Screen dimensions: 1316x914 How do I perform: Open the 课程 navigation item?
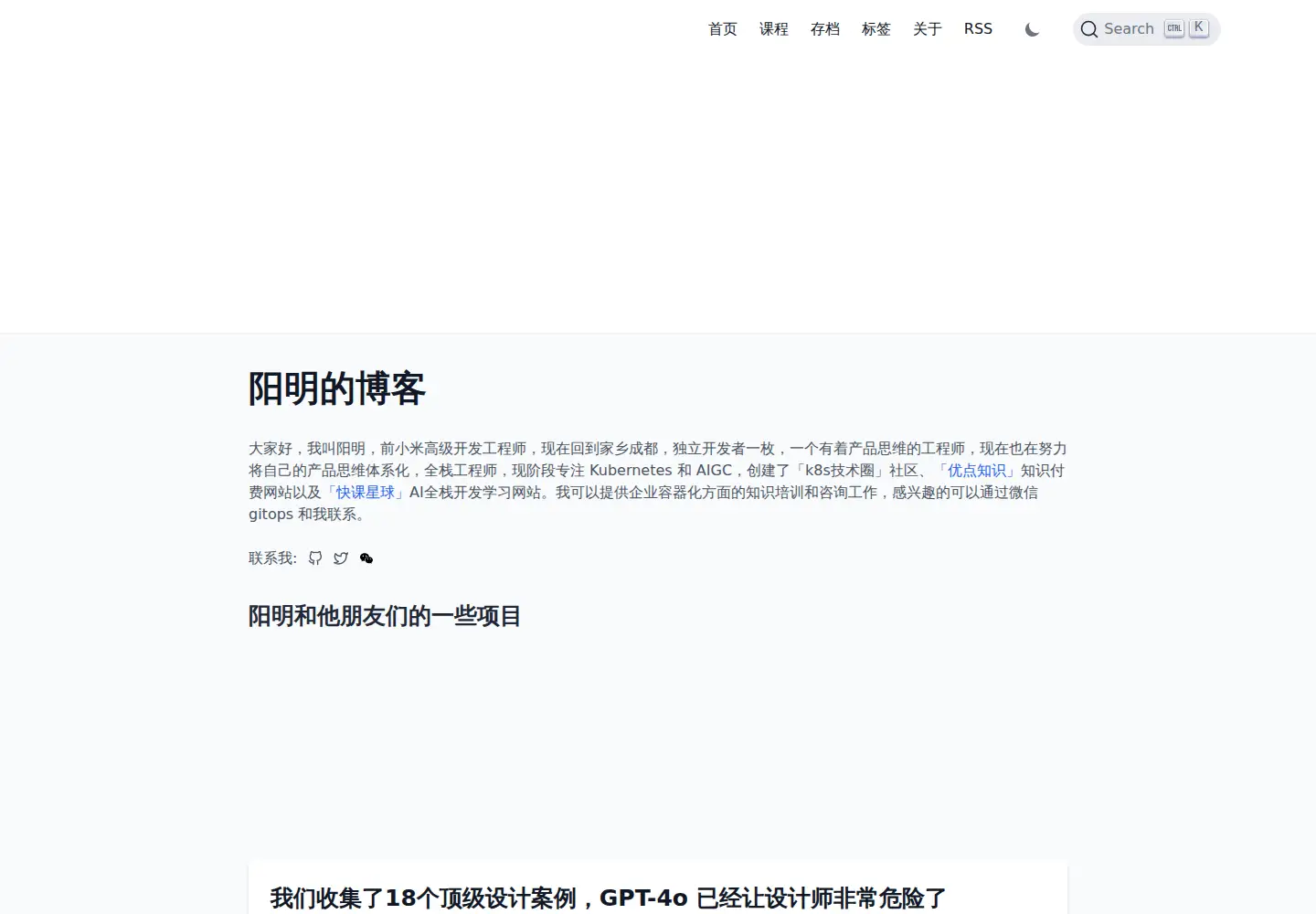click(774, 29)
